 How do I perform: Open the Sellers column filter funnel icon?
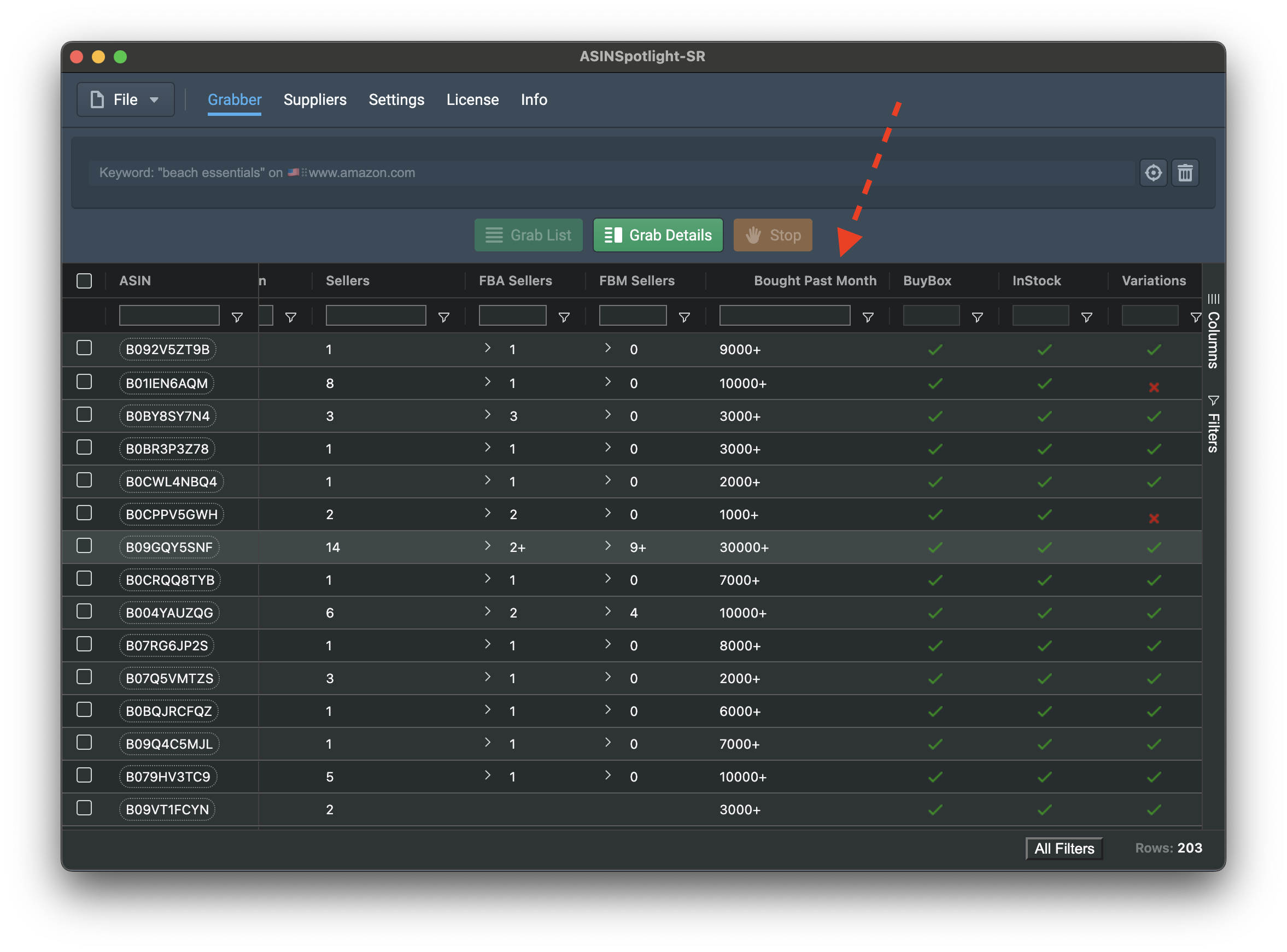(x=443, y=318)
